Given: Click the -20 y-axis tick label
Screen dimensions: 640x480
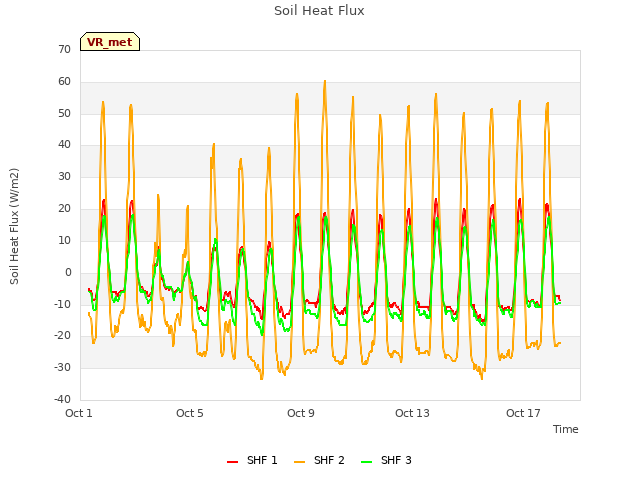Looking at the screenshot, I should click(63, 335).
